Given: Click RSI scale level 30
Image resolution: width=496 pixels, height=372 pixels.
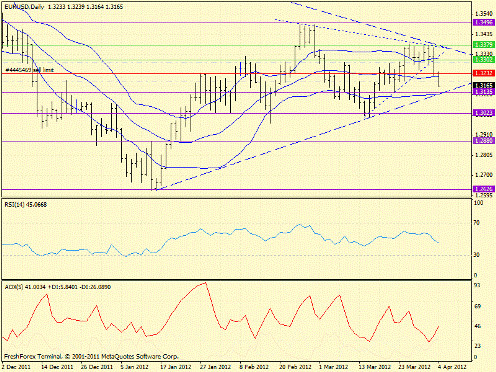Looking at the screenshot, I should 477,255.
